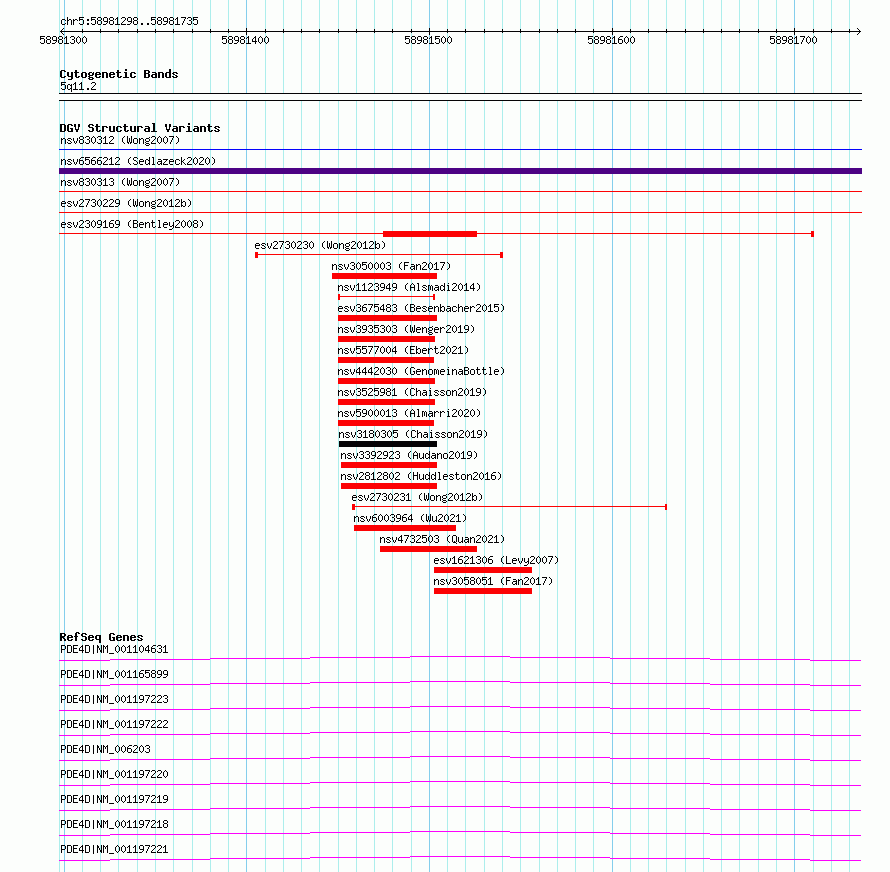
Task: Select the 5q11.2 cytogenetic band label
Action: [x=78, y=86]
